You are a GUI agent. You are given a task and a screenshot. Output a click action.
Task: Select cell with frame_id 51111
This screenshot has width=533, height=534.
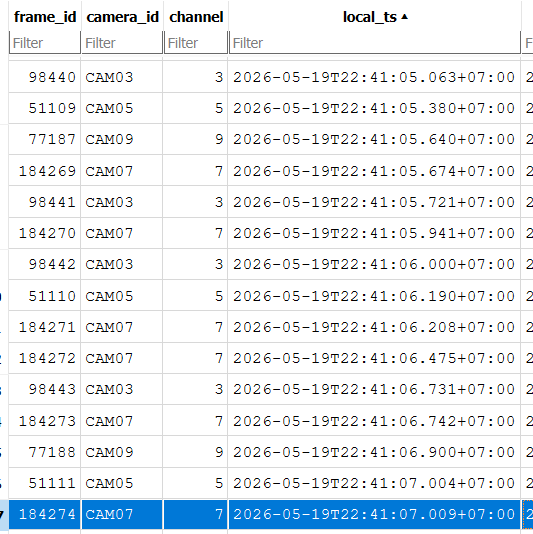[x=45, y=483]
